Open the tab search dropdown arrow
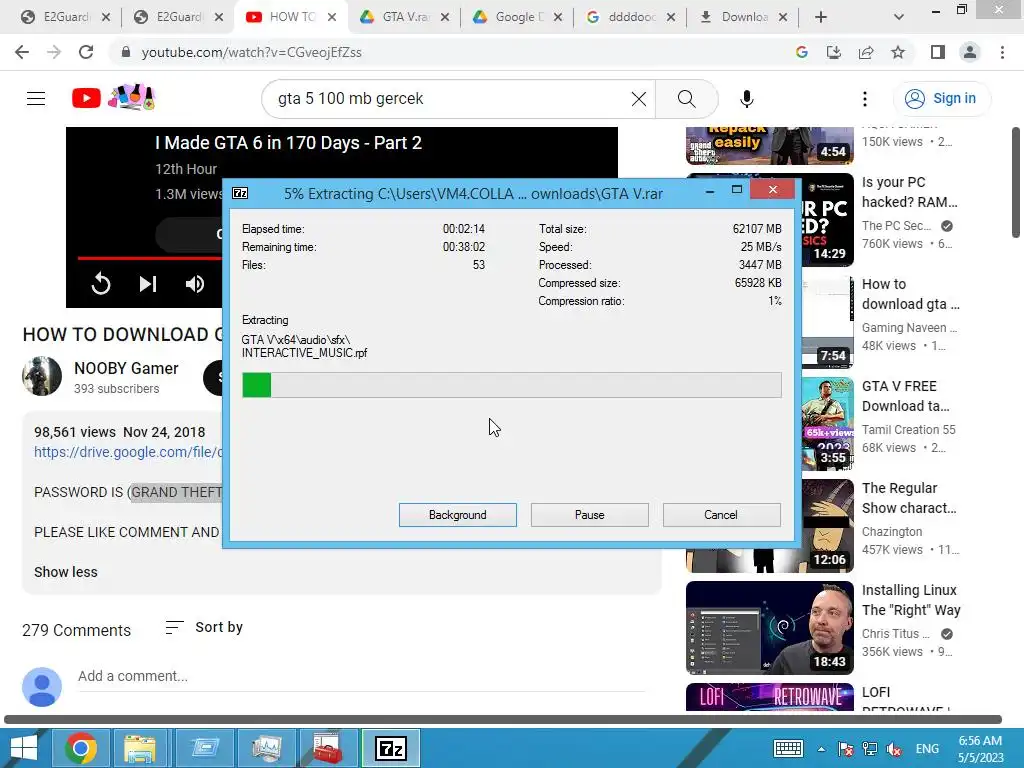Viewport: 1024px width, 768px height. 899,17
